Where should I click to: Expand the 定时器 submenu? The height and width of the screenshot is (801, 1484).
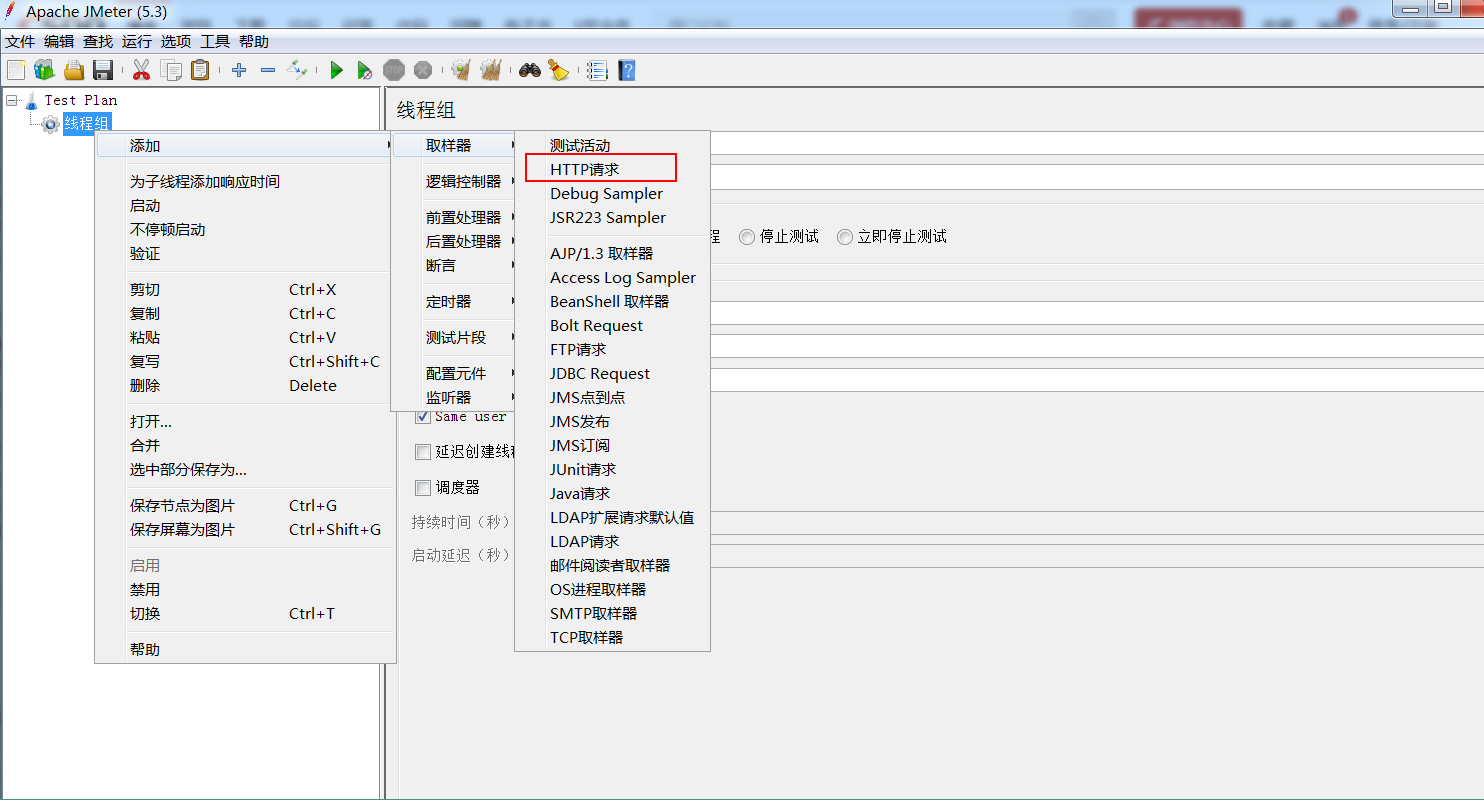tap(453, 302)
